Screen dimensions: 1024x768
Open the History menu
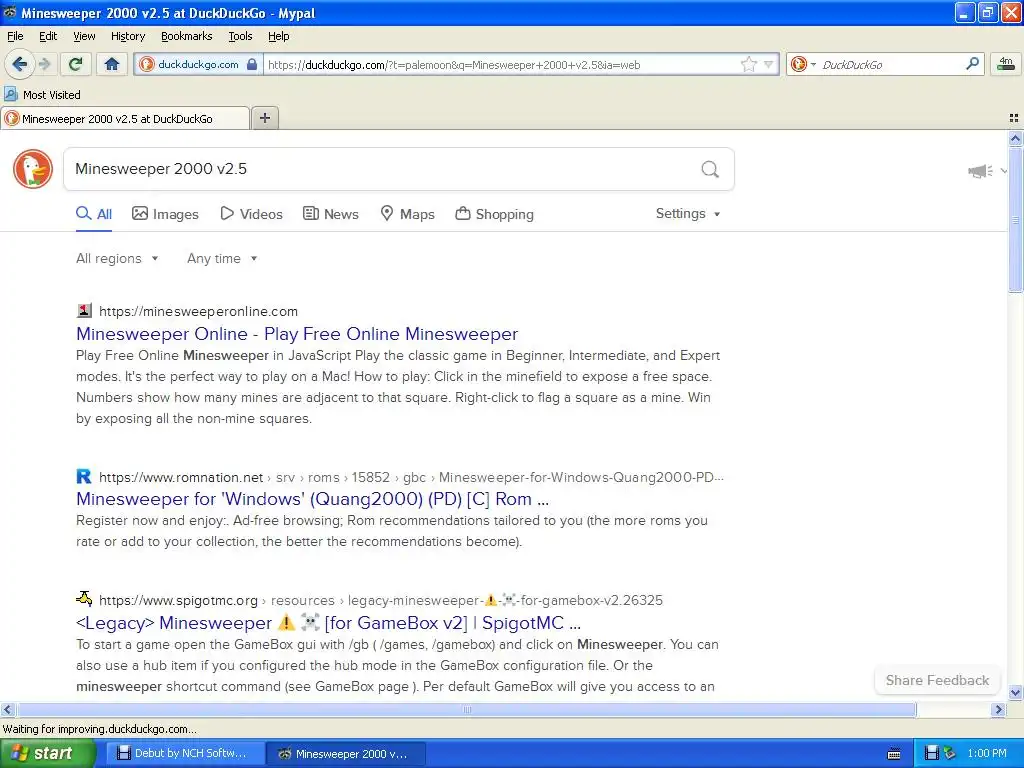(x=127, y=36)
